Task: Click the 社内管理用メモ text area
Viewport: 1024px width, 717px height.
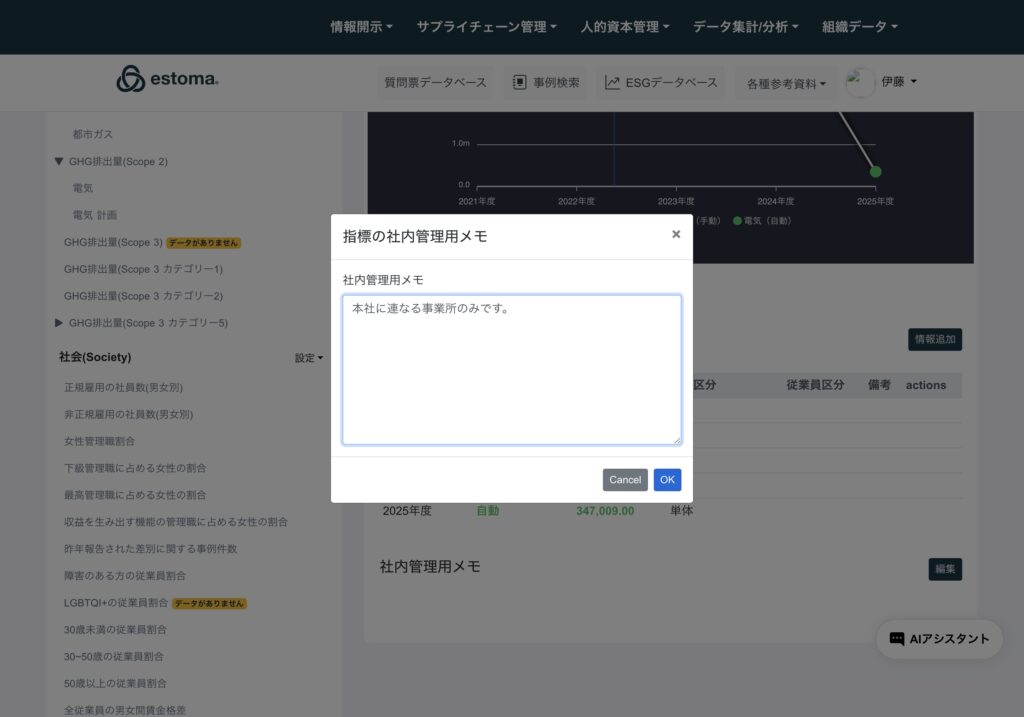Action: 511,369
